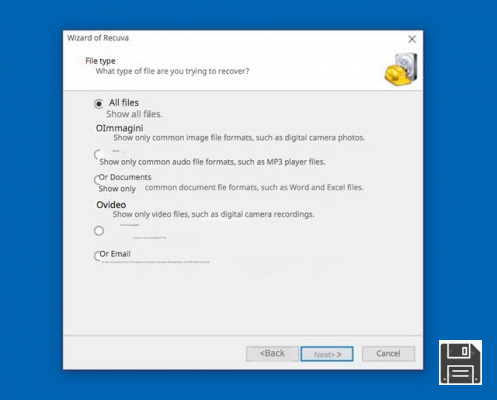
Task: Pick the Documents radio option
Action: (97, 180)
